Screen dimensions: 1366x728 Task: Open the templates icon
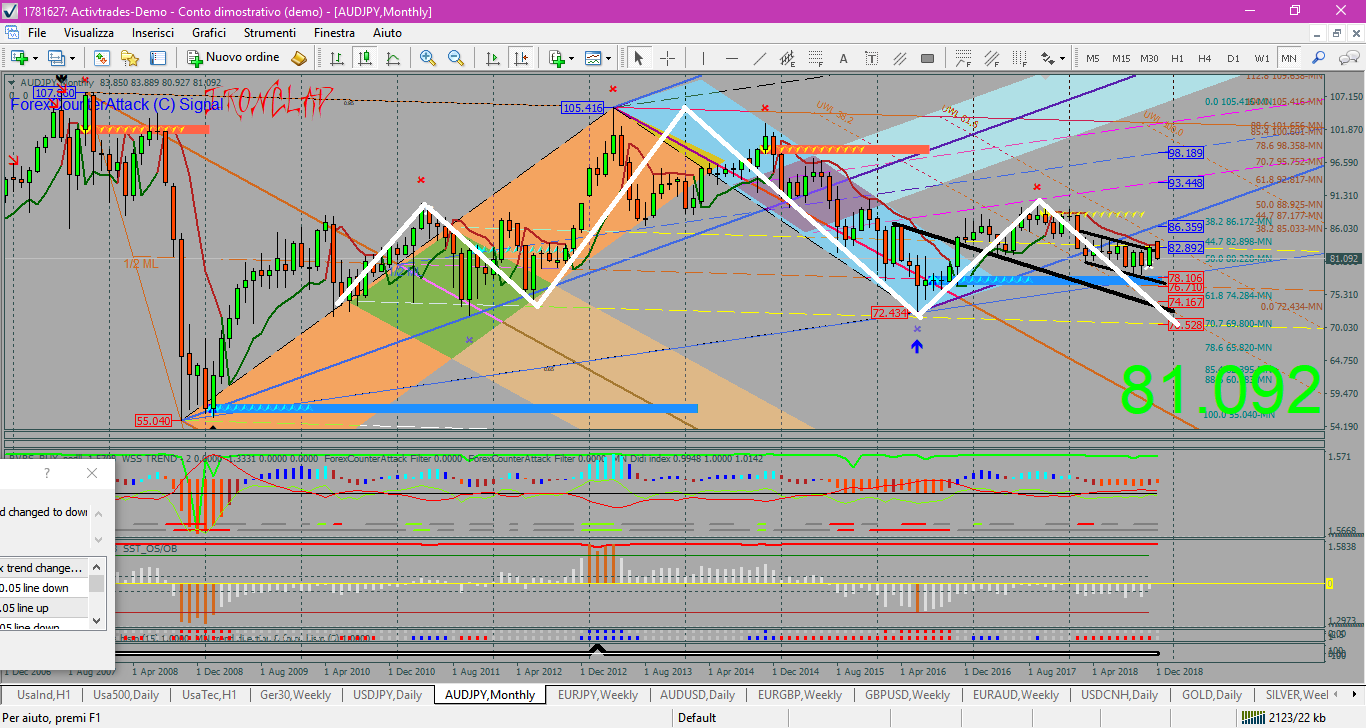click(592, 58)
